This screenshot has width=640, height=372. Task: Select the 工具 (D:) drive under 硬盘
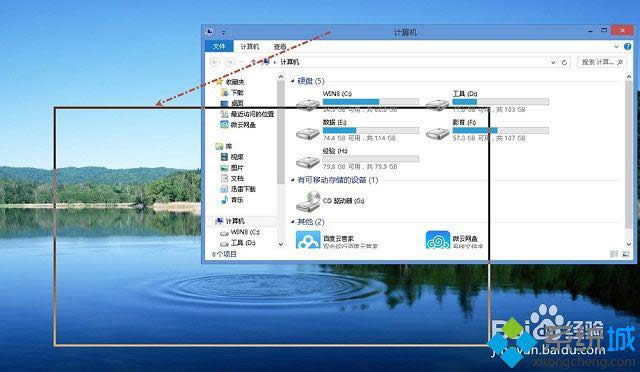(488, 101)
